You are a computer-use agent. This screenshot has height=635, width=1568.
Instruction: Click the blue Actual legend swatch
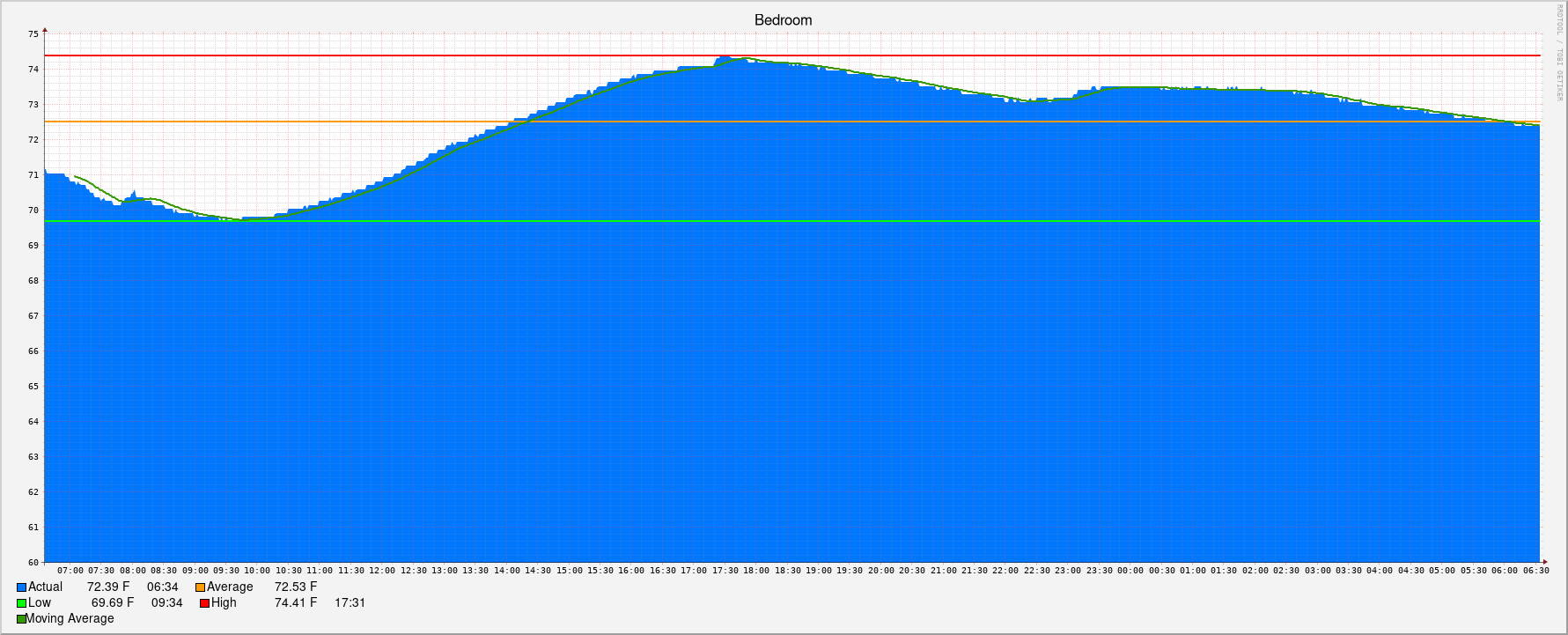coord(22,587)
